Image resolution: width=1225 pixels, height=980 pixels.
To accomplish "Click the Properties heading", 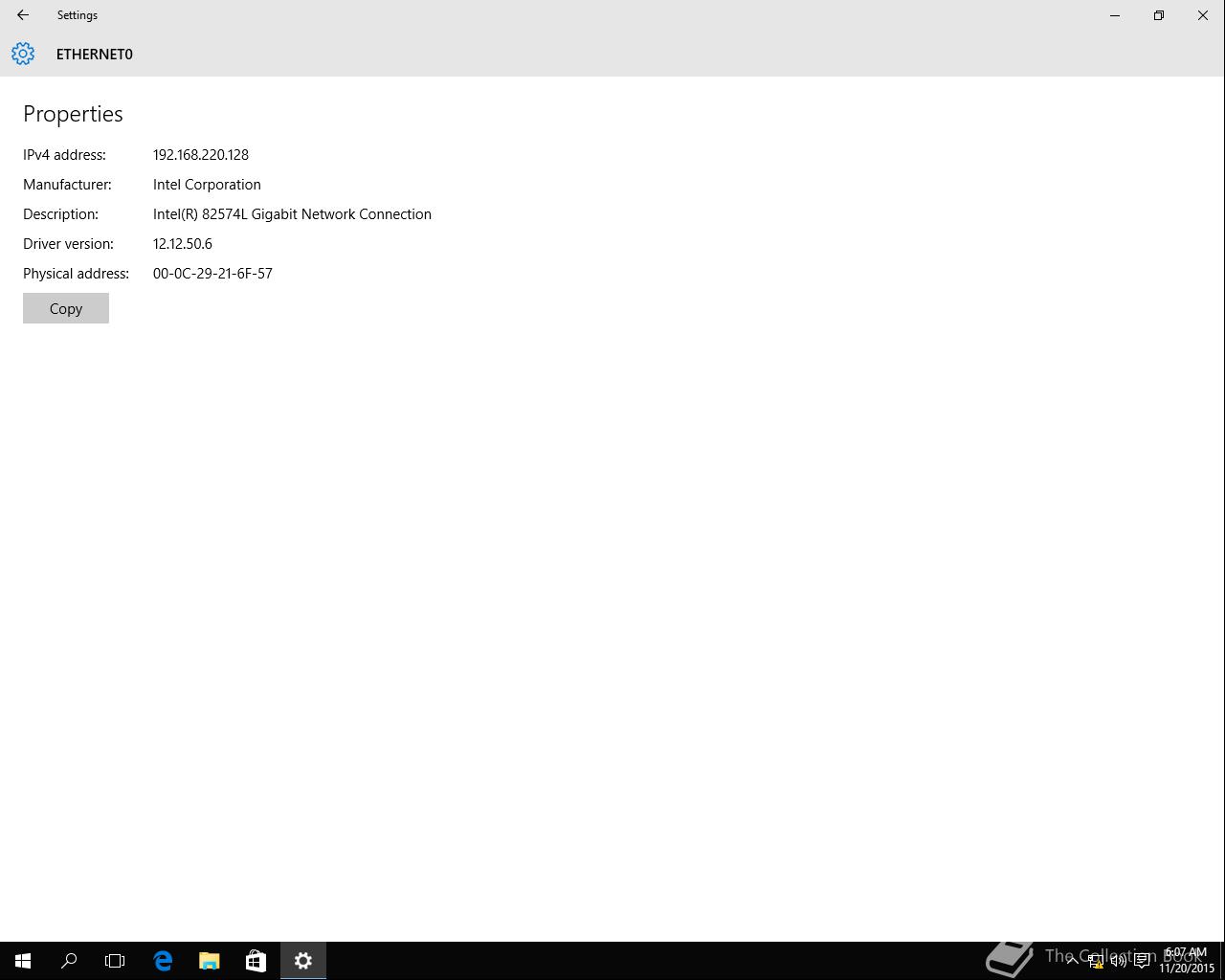I will [73, 114].
